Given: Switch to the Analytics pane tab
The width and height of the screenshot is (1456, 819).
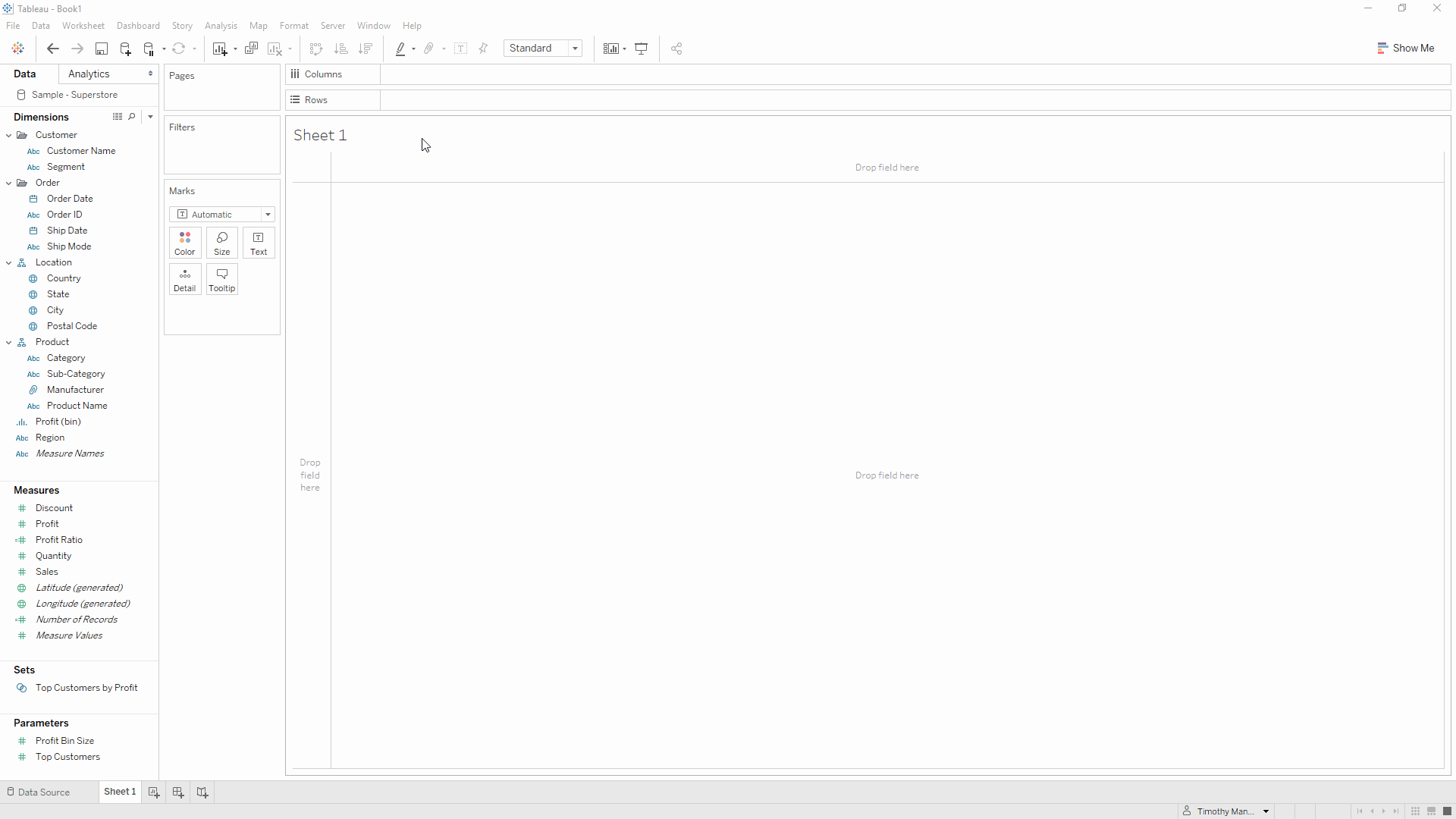Looking at the screenshot, I should 108,74.
